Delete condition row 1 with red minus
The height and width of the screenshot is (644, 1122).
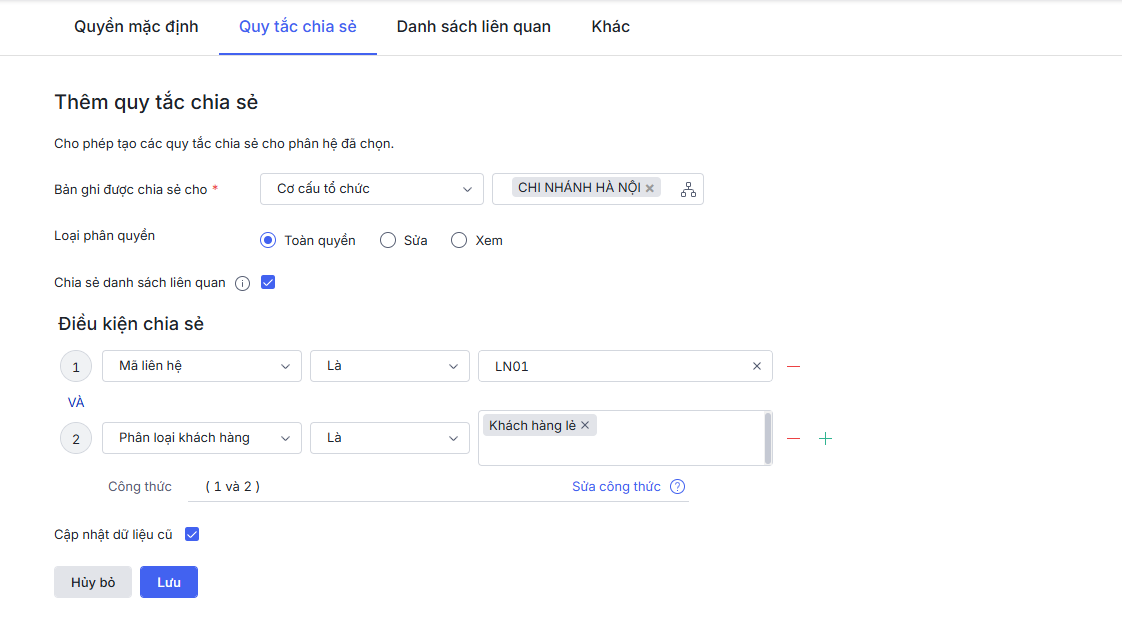(793, 366)
